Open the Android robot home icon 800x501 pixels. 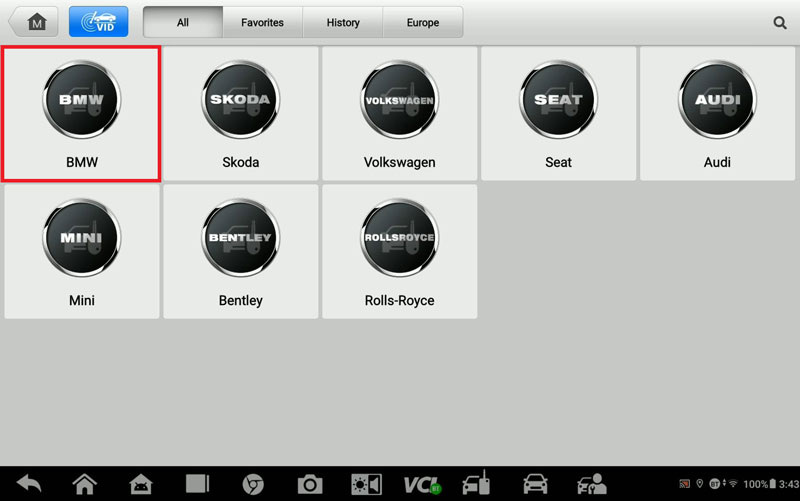141,484
